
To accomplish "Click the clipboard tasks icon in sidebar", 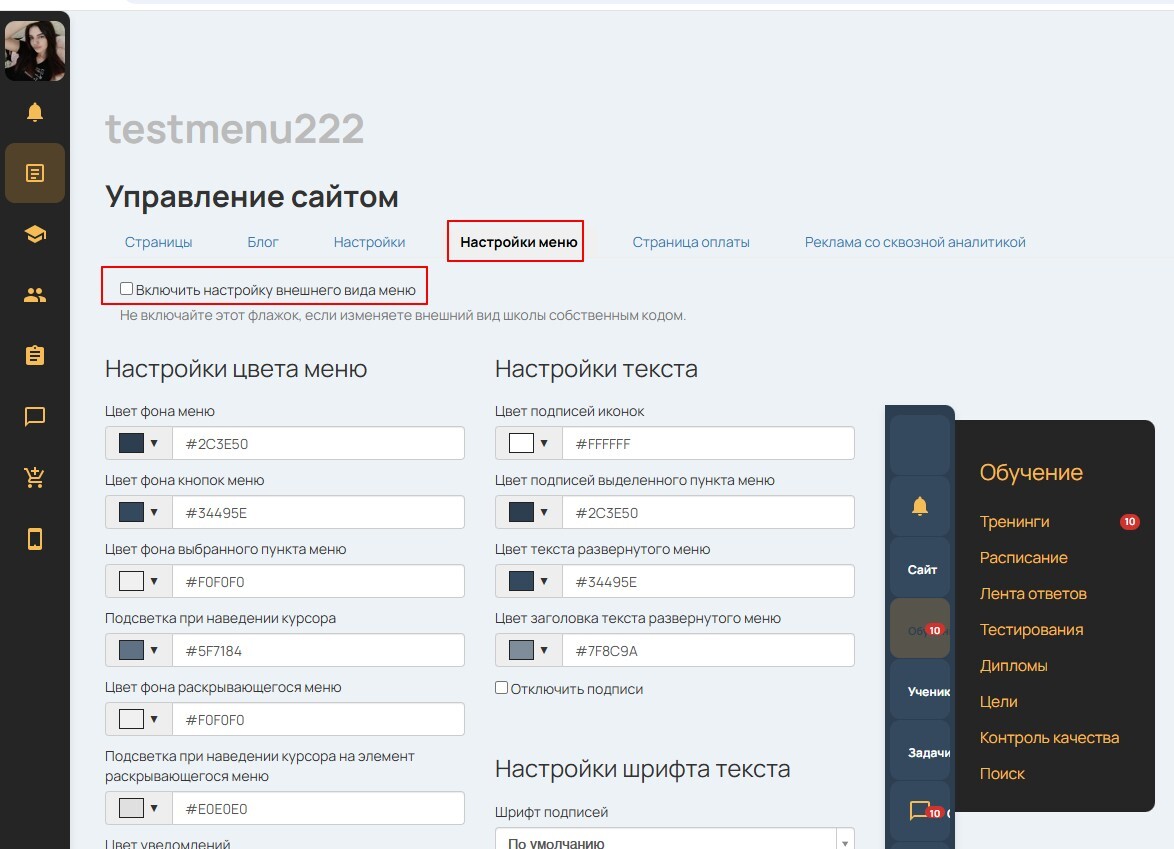I will click(35, 356).
